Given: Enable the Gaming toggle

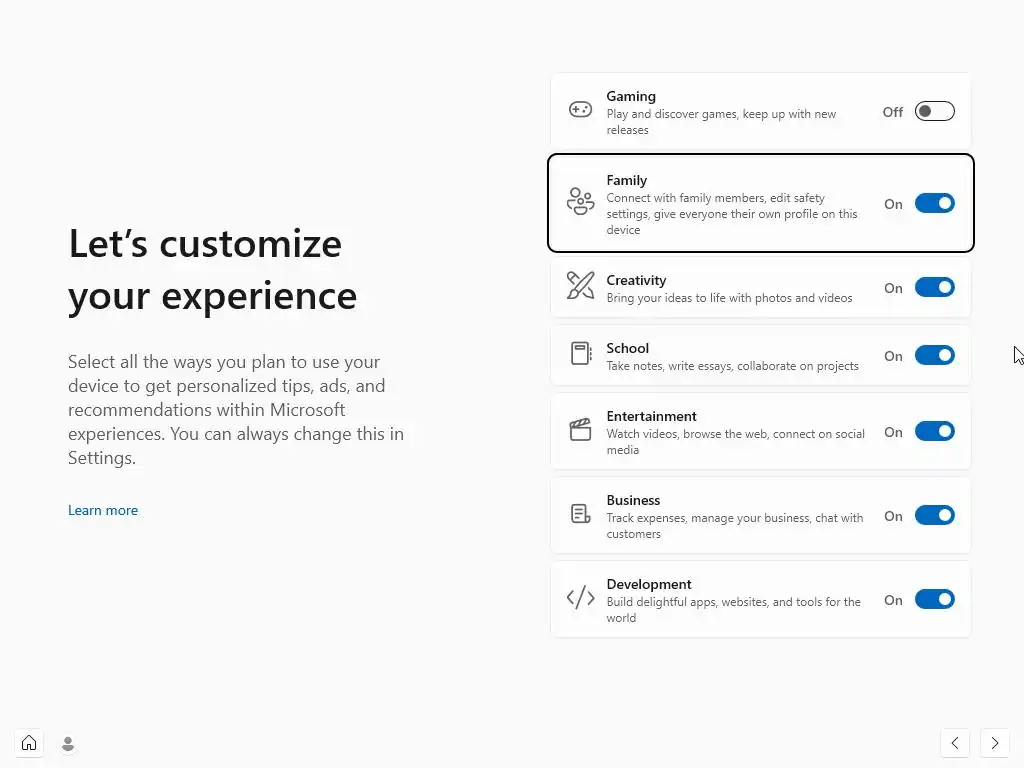Looking at the screenshot, I should tap(934, 112).
